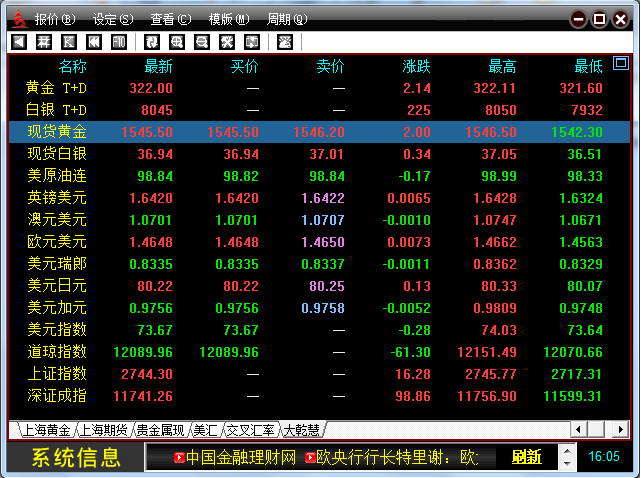Viewport: 641px width, 478px height.
Task: Select the 美元瑞郎 row
Action: 319,264
